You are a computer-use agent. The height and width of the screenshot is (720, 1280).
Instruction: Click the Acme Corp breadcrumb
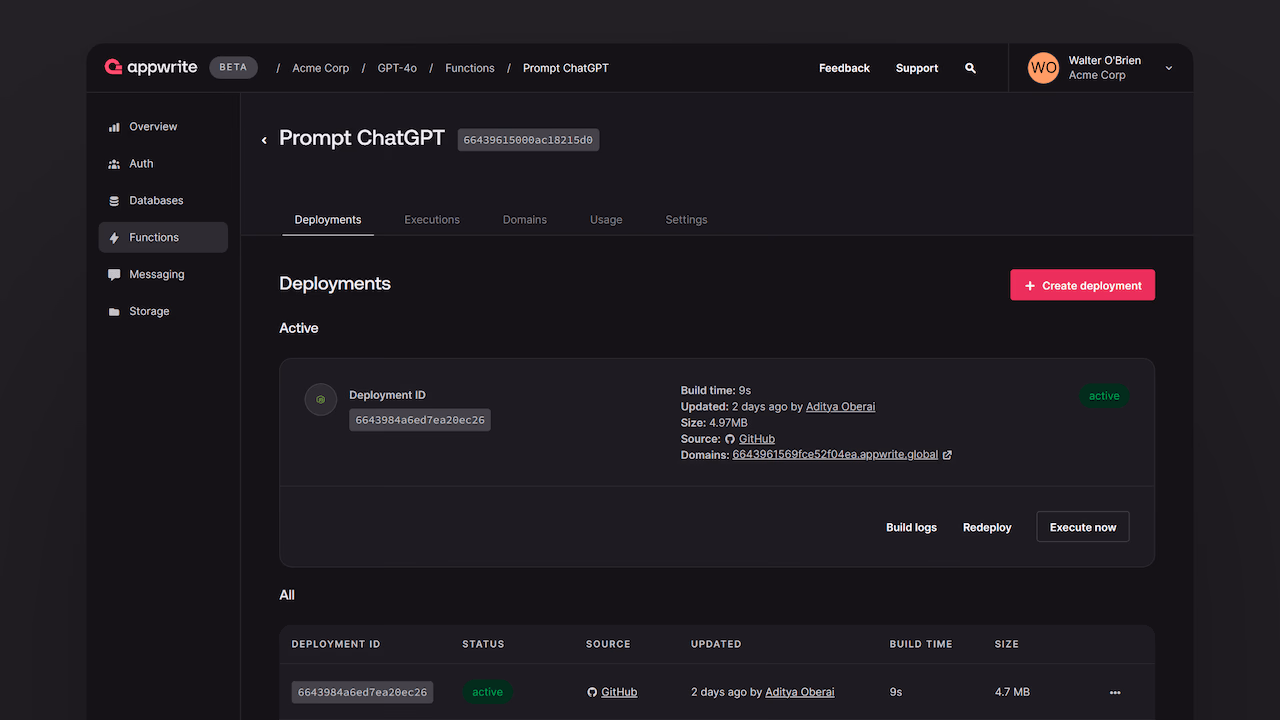tap(321, 68)
